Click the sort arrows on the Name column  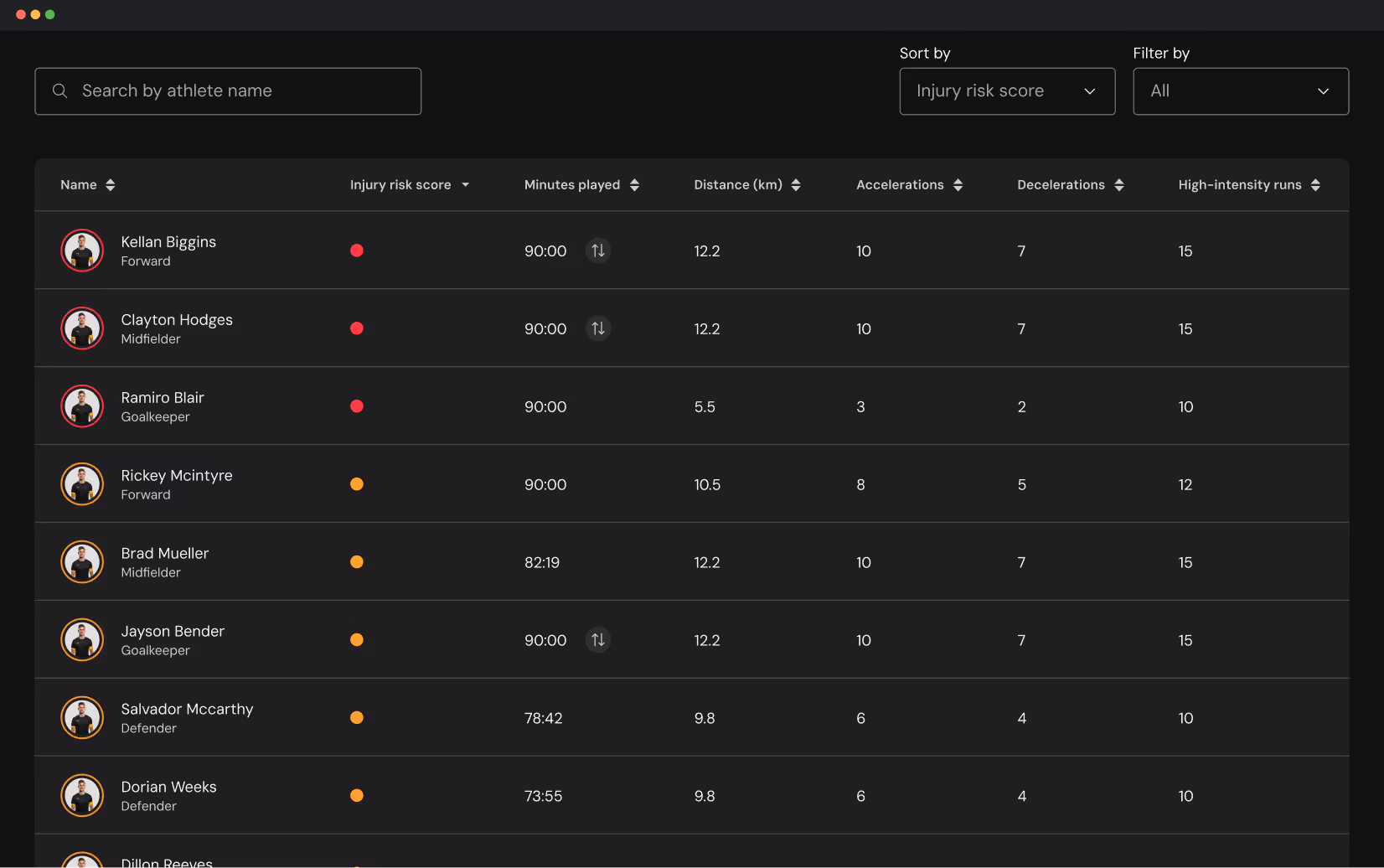coord(110,184)
